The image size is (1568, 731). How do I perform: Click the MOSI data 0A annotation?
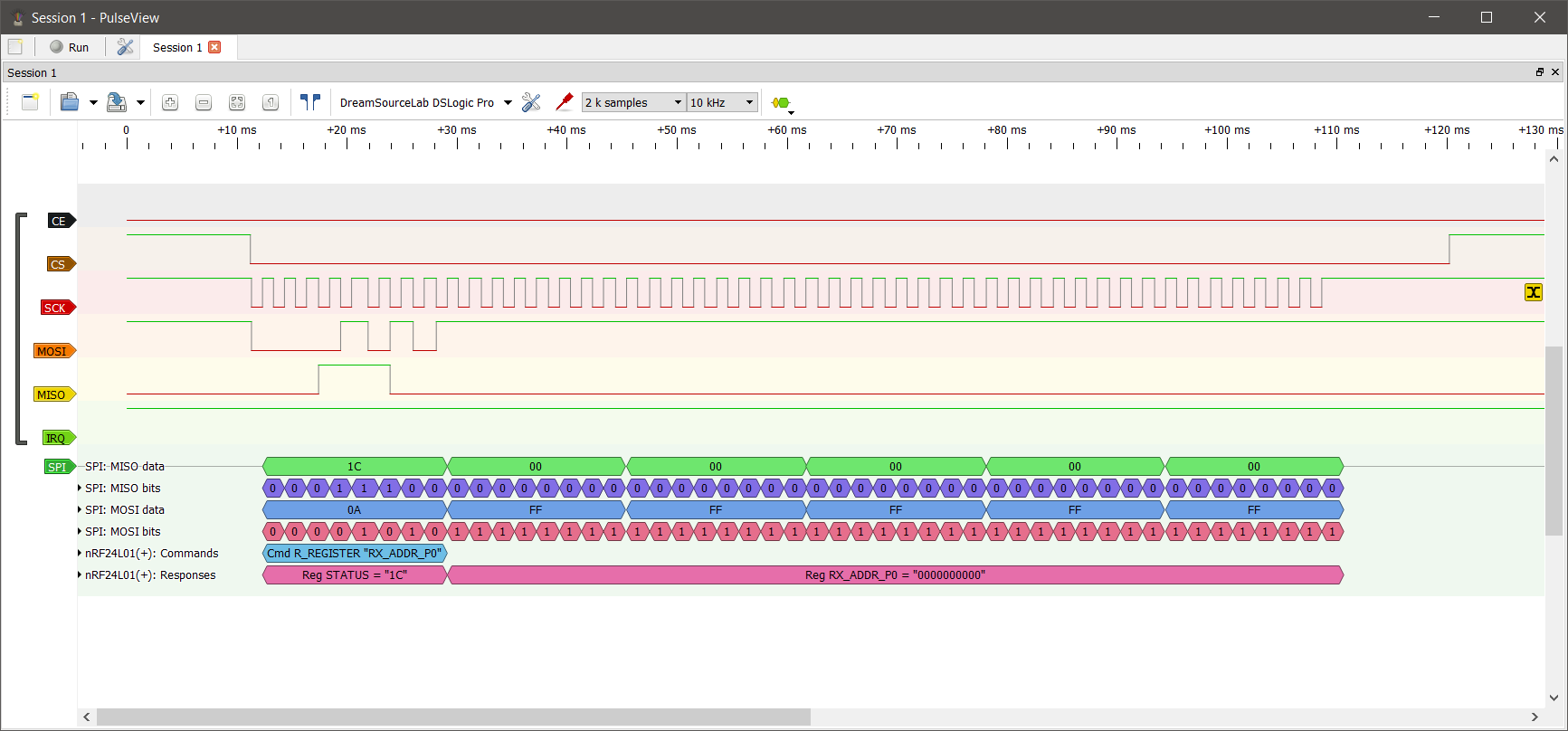(x=355, y=510)
